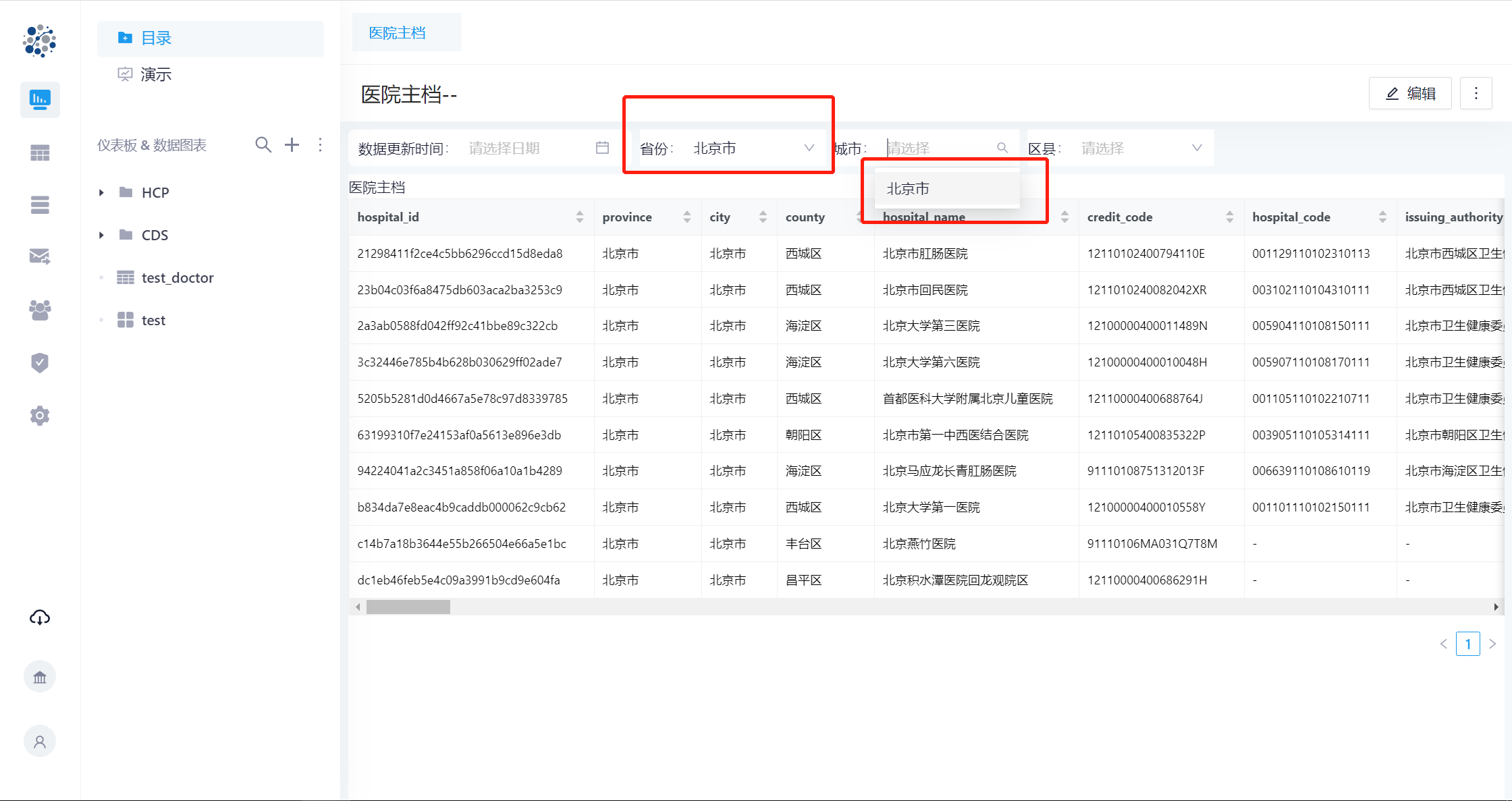Select 演示 in the left menu
This screenshot has height=801, width=1512.
click(x=156, y=74)
